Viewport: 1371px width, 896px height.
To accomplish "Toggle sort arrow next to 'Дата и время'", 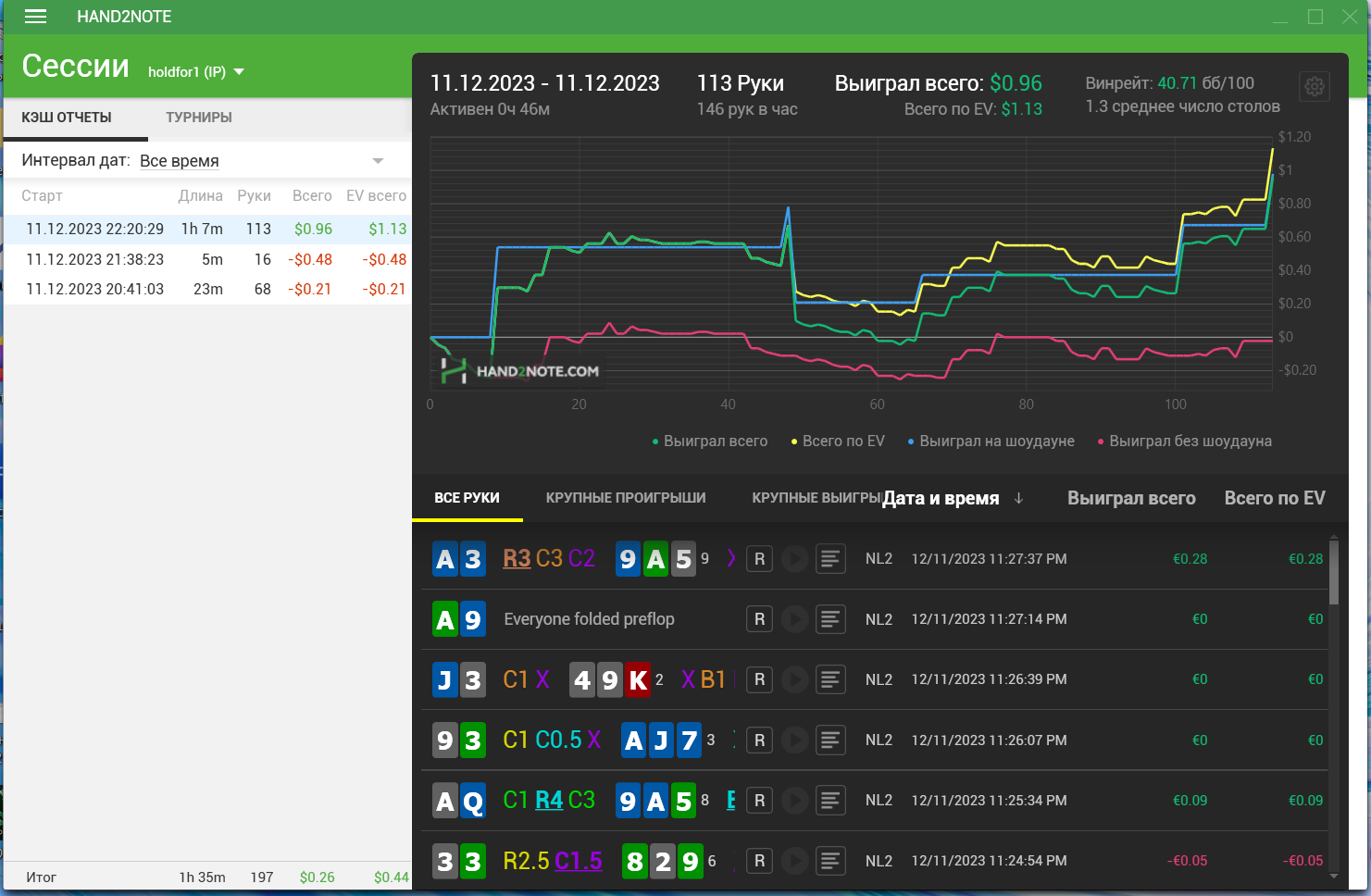I will pos(1019,498).
